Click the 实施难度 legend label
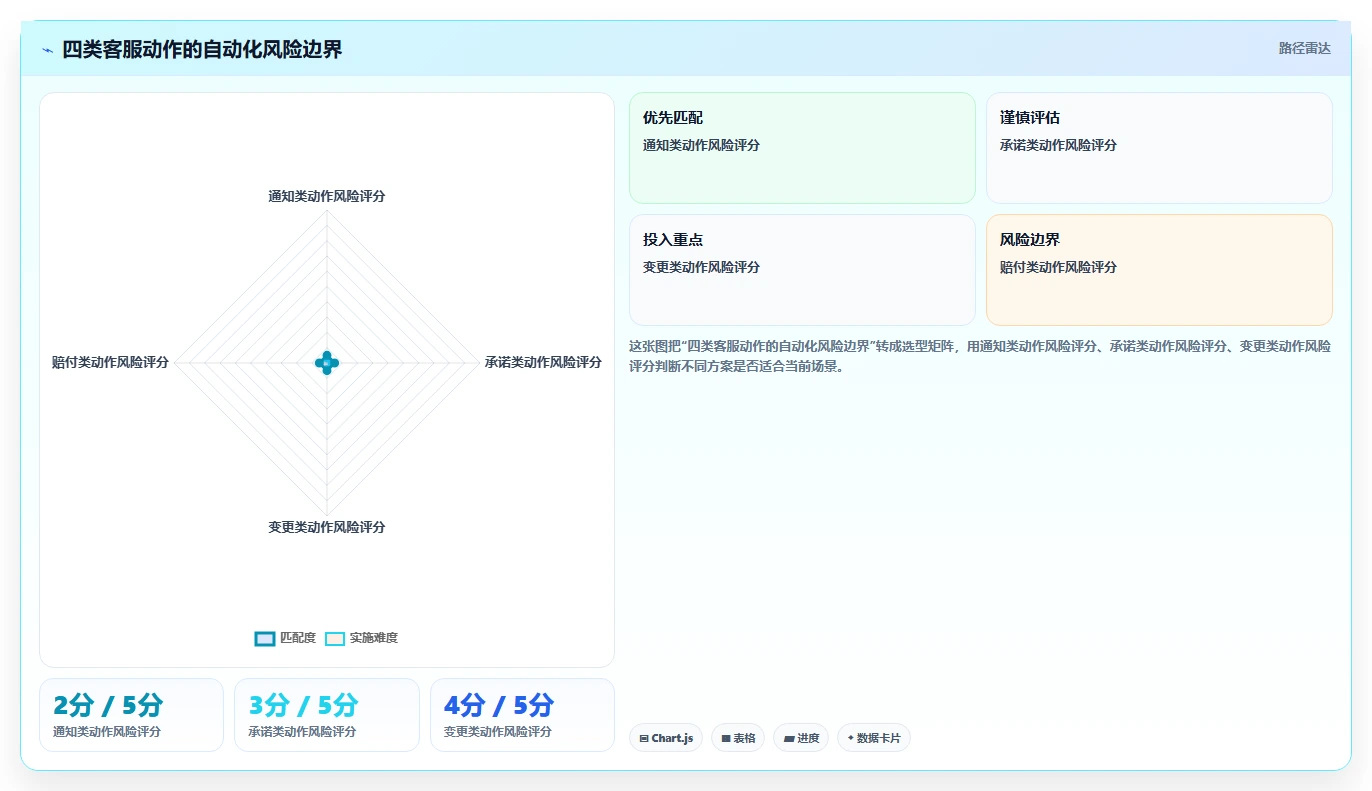Screen dimensions: 1372x791 click(x=374, y=638)
